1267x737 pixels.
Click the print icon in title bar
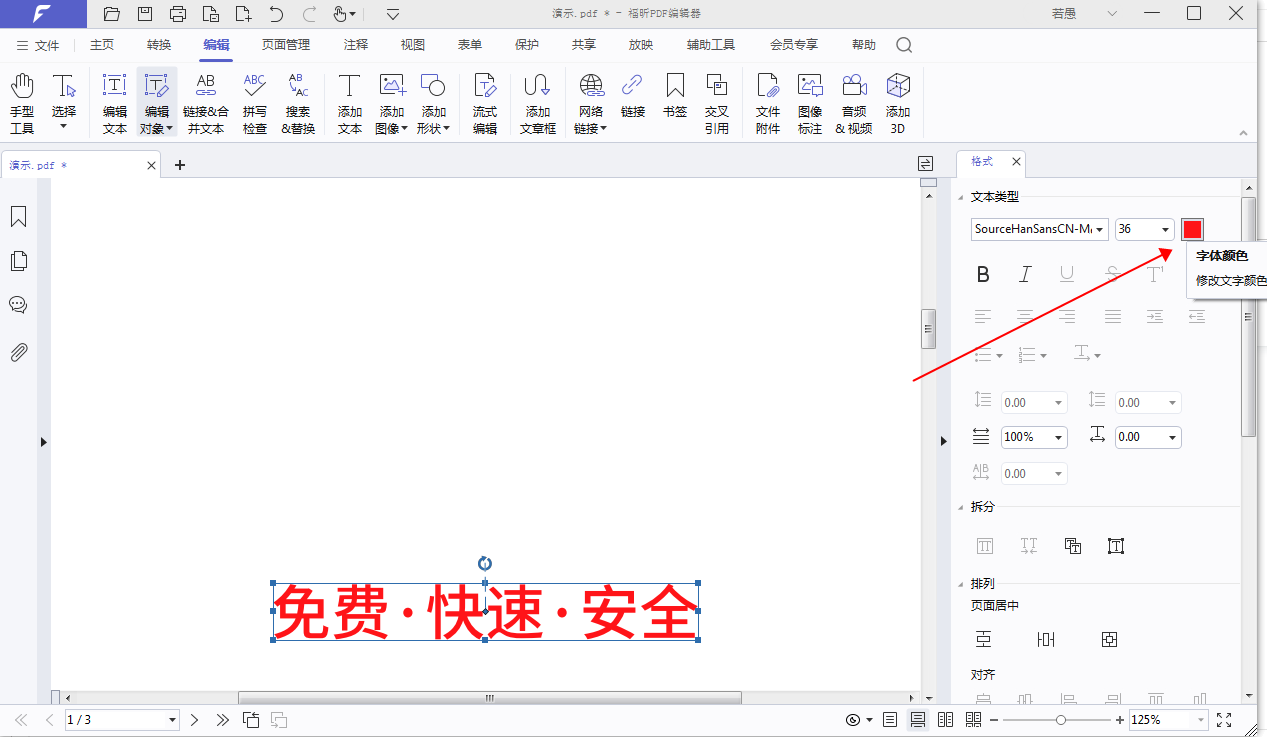pos(178,14)
